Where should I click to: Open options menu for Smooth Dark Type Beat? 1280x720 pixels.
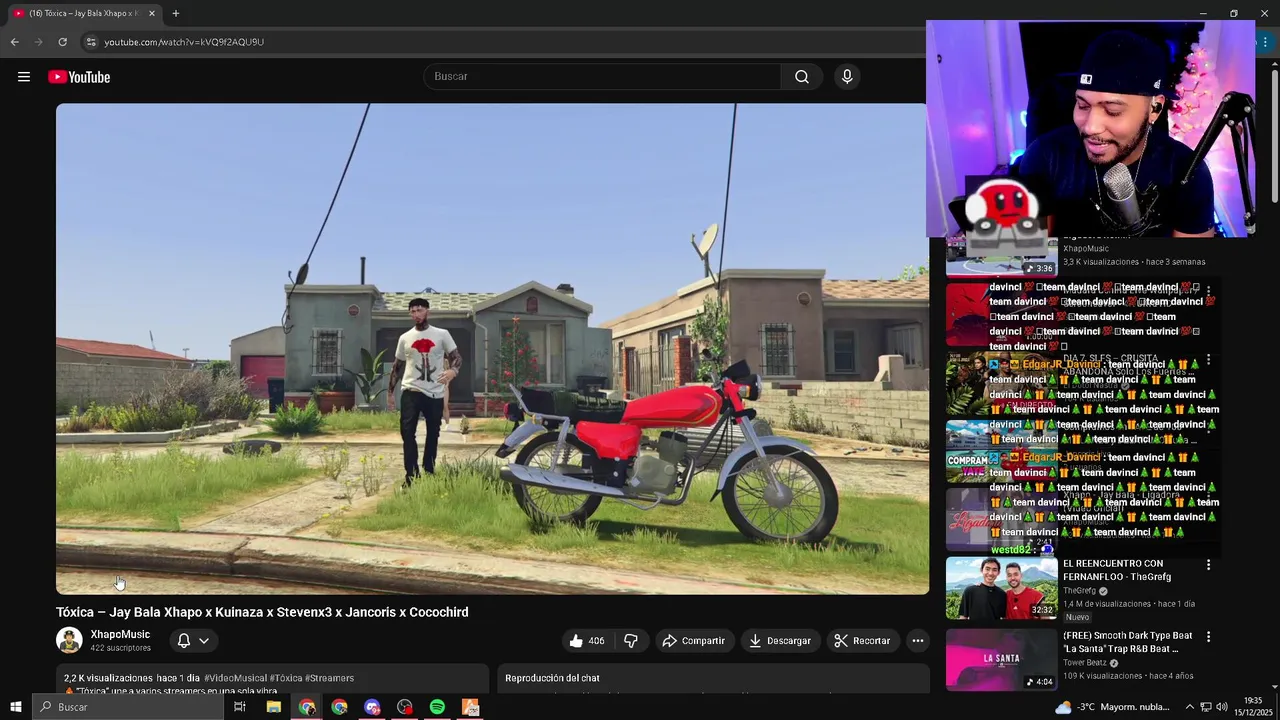(1208, 637)
